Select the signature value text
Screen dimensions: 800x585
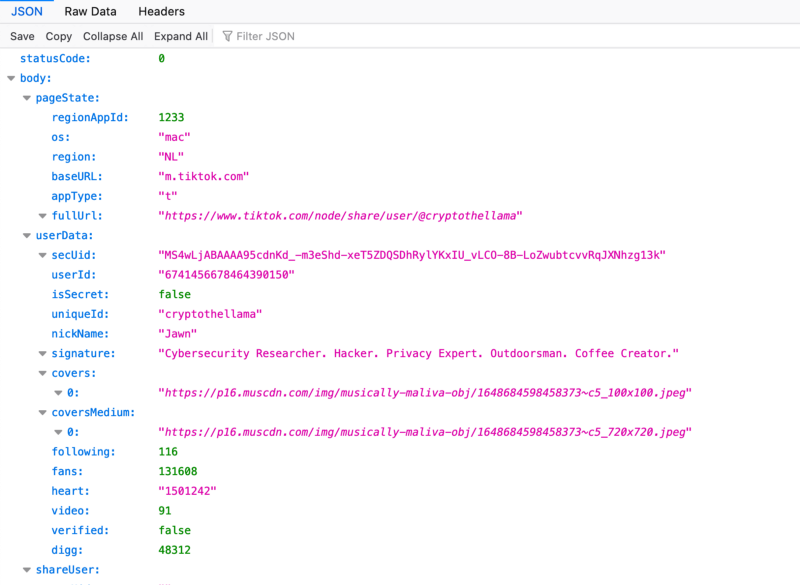click(418, 353)
